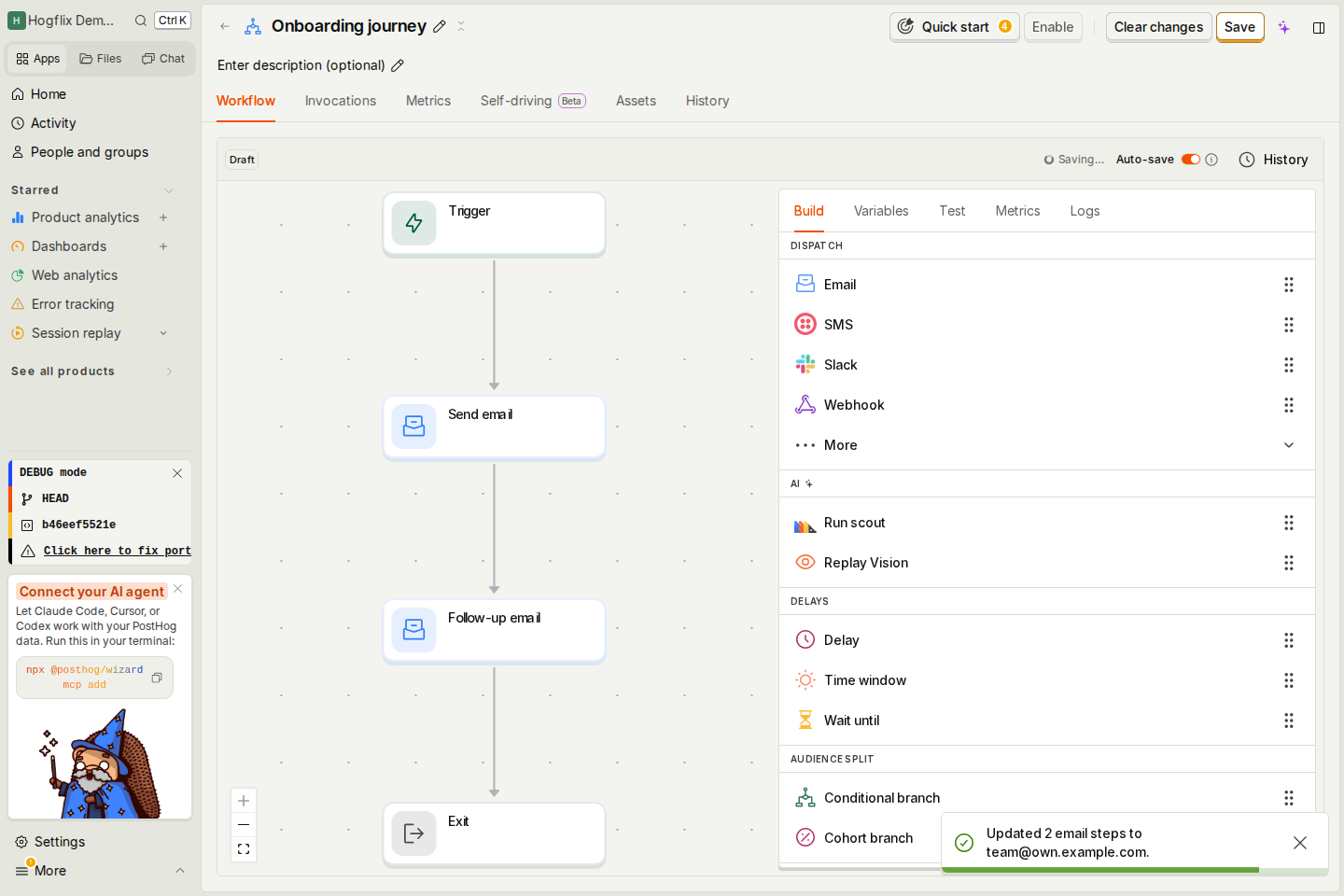Viewport: 1344px width, 896px height.
Task: Switch to the Invocations tab
Action: click(341, 101)
